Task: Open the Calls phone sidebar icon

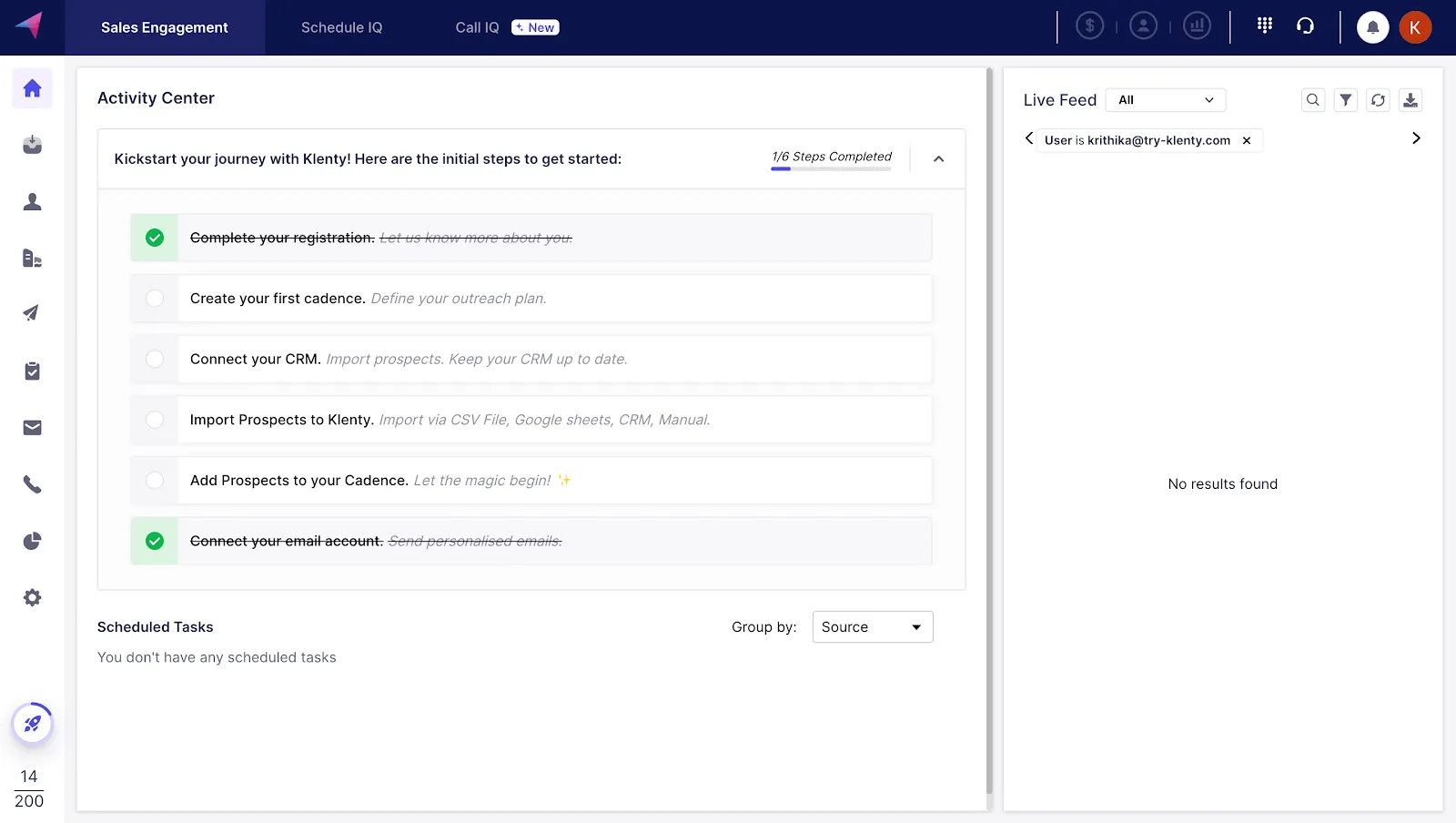Action: (x=32, y=484)
